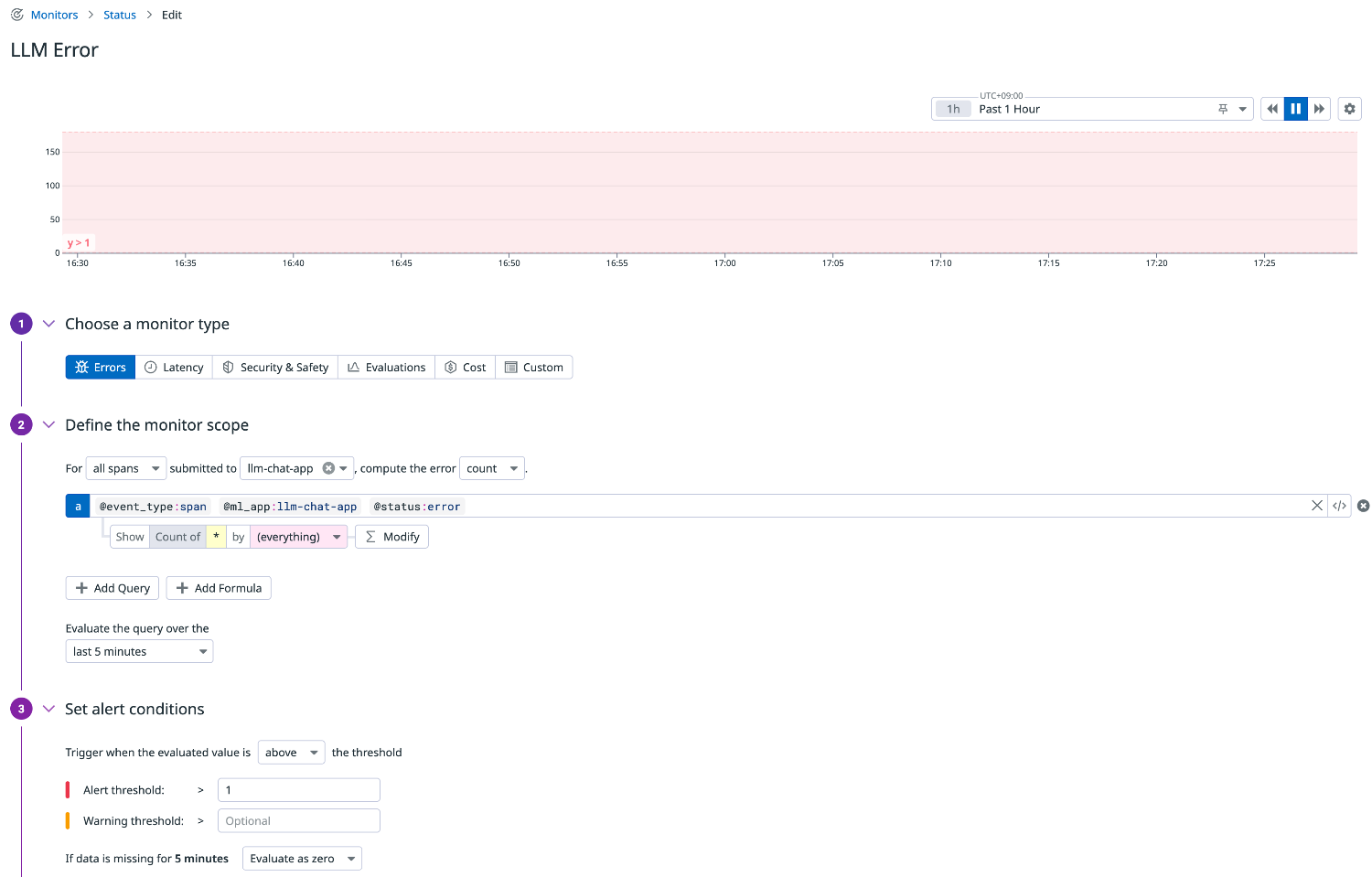Click the 1h time range badge
The height and width of the screenshot is (877, 1372).
(953, 109)
